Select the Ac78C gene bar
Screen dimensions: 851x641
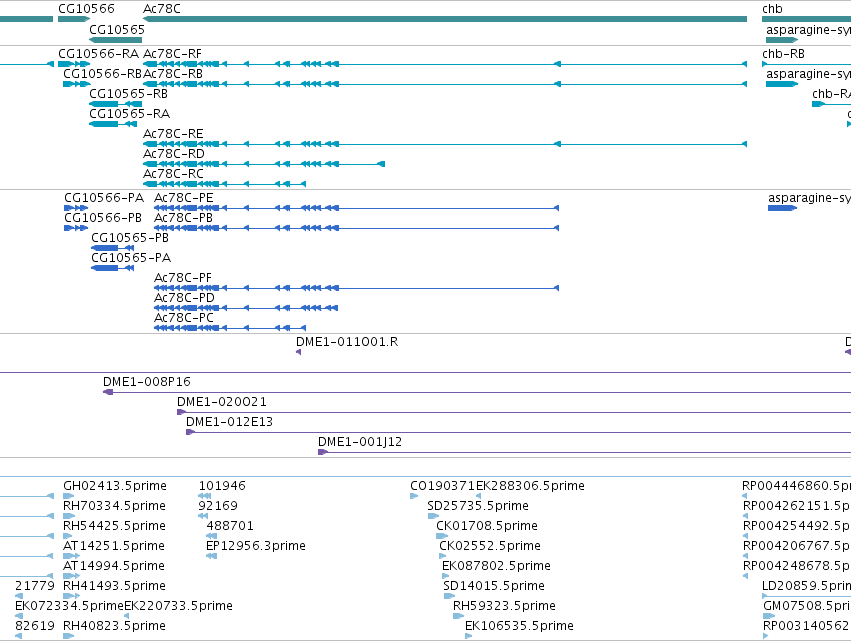(x=445, y=19)
